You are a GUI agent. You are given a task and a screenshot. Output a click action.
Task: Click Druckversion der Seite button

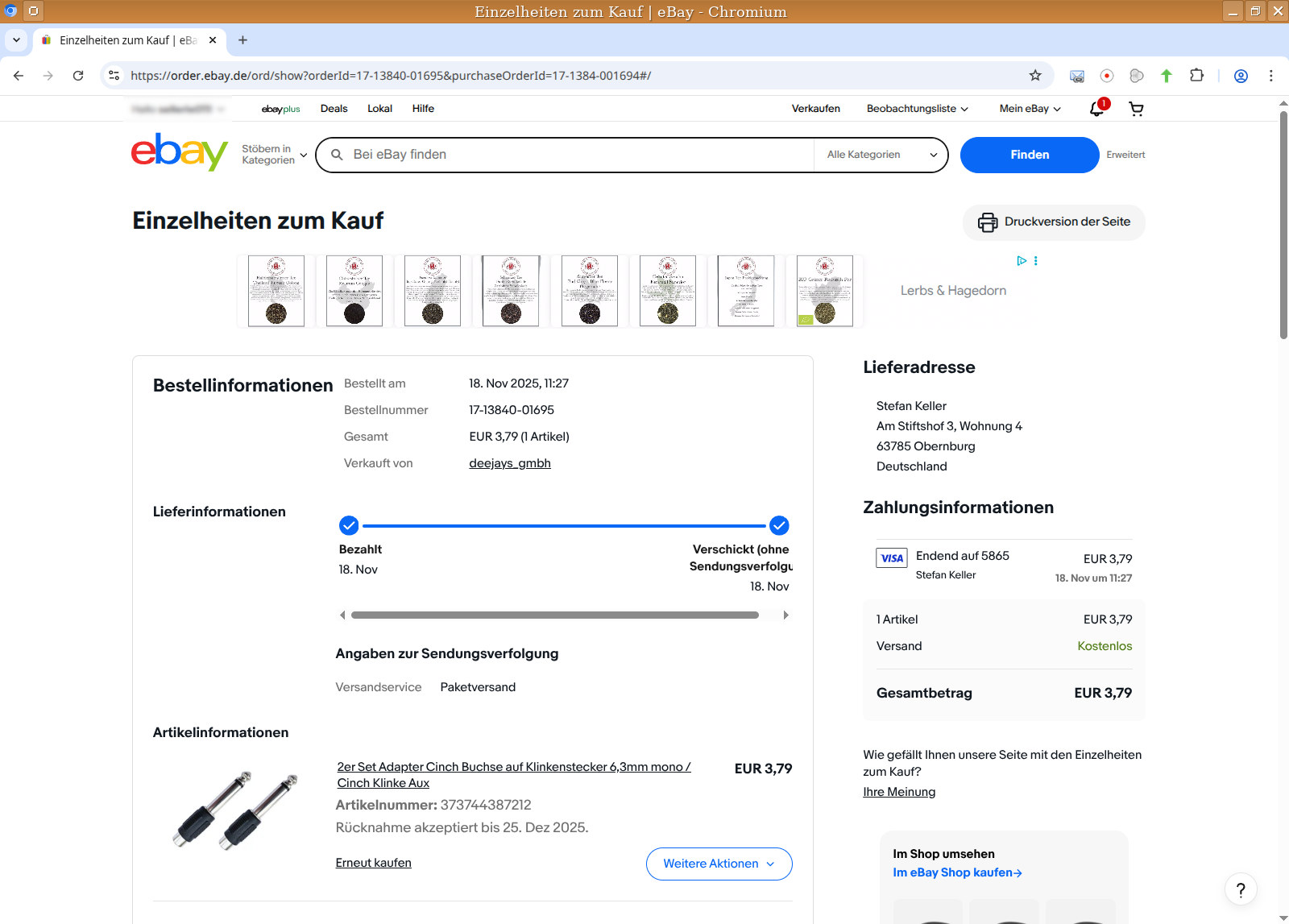click(1054, 222)
